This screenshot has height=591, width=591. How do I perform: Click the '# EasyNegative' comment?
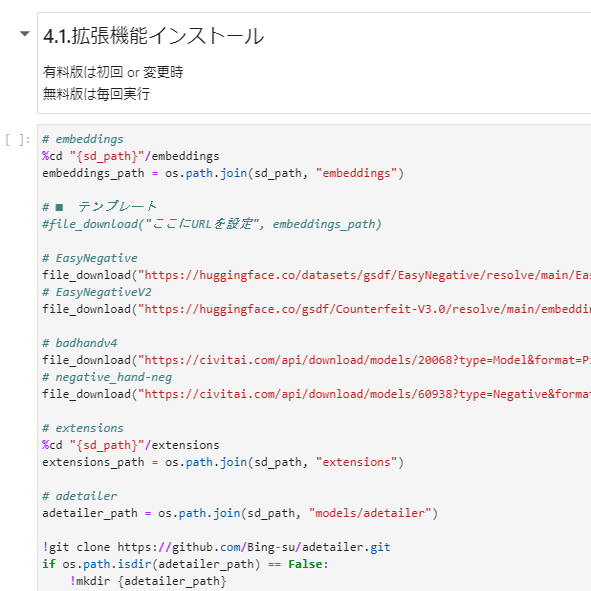(x=90, y=258)
